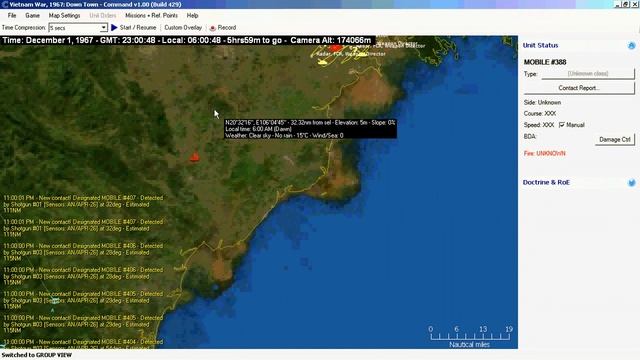This screenshot has width=640, height=360.
Task: Click the application icon in title bar
Action: (5, 4)
